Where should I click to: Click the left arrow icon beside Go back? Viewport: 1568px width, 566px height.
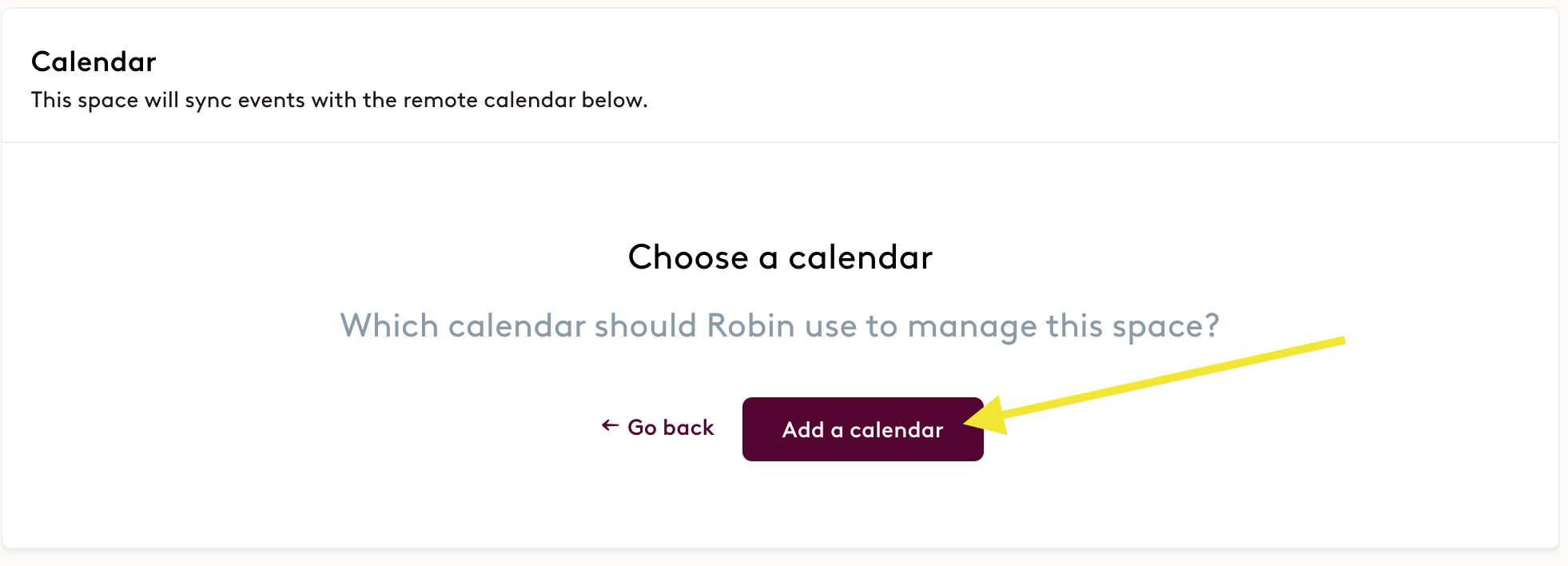tap(610, 426)
